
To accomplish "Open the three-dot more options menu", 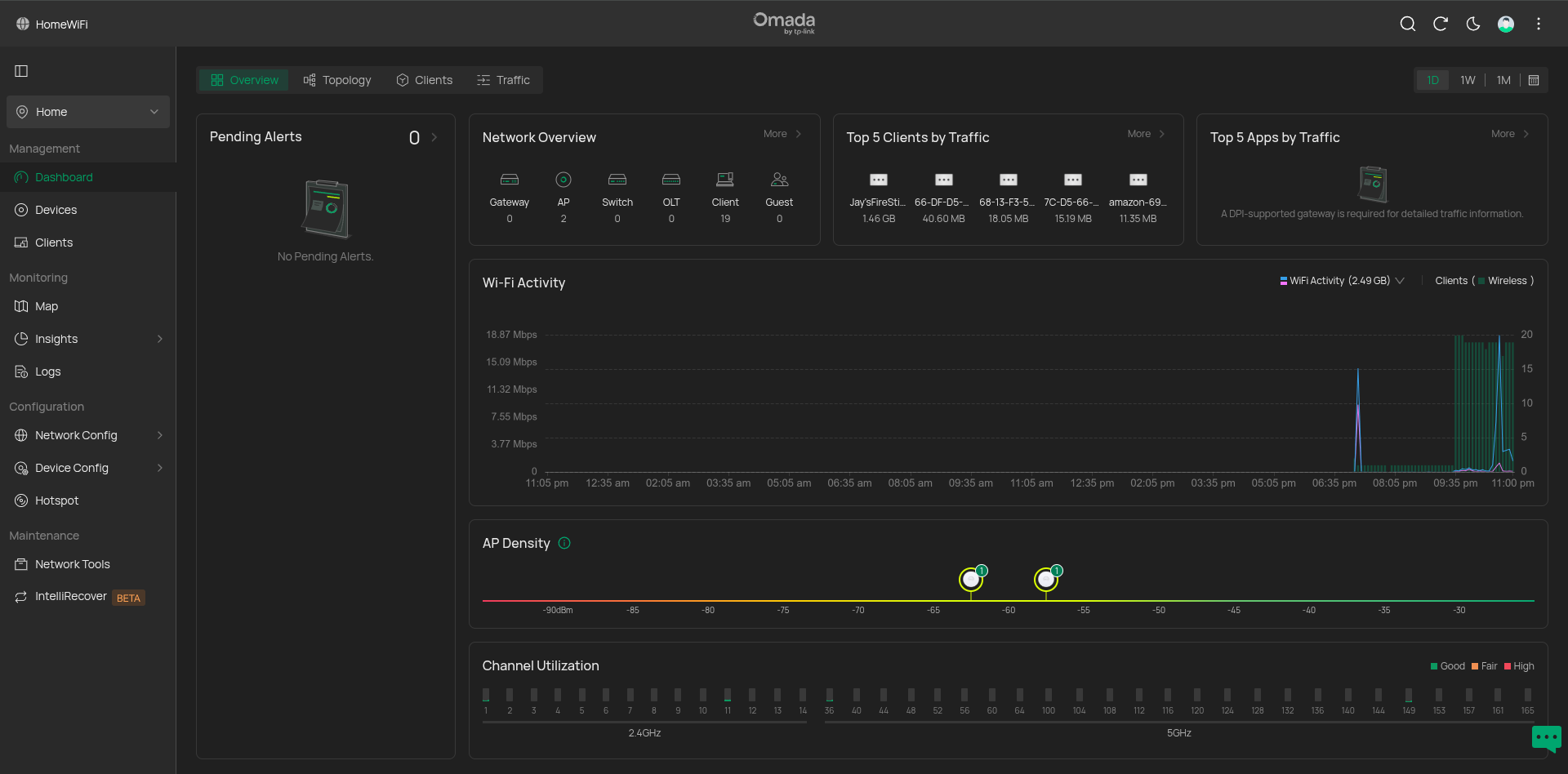I will pyautogui.click(x=1539, y=24).
